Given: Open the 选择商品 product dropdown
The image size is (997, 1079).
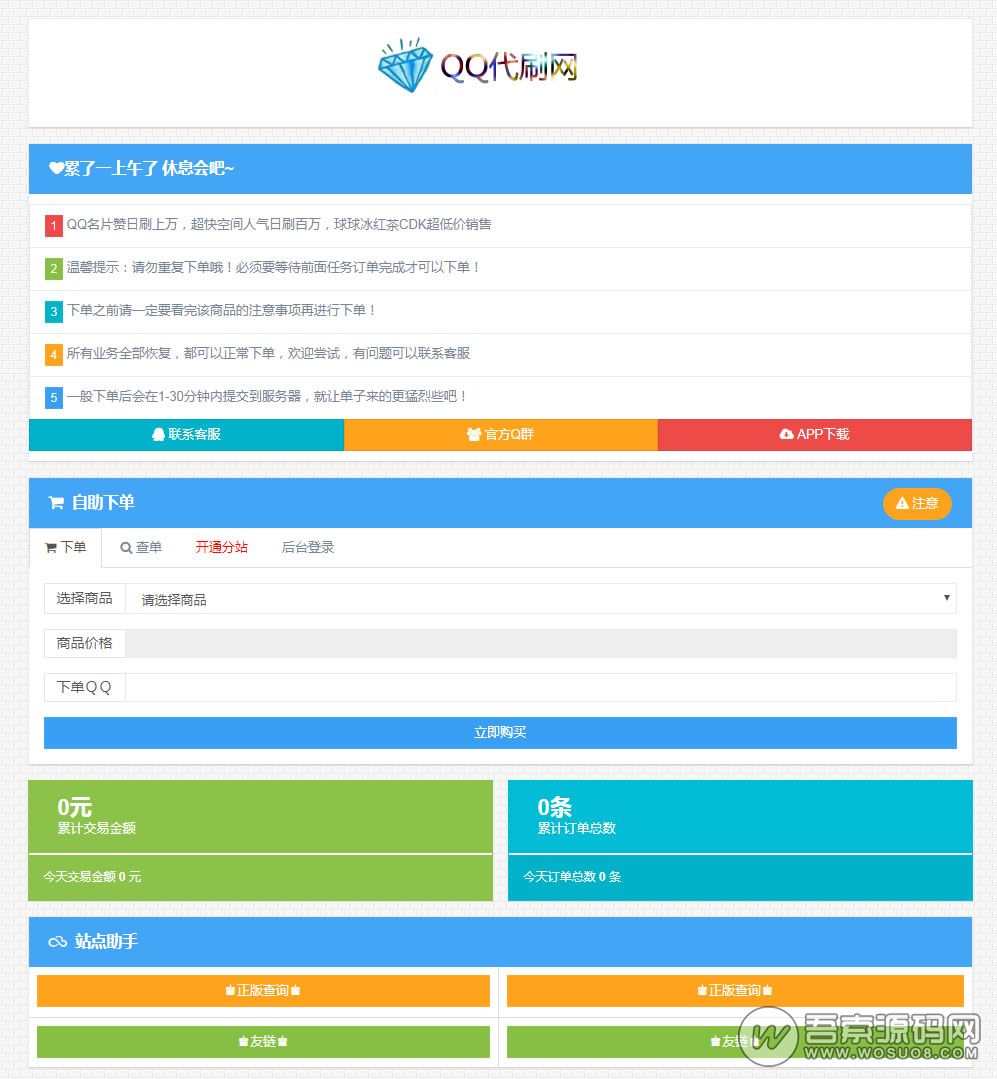Looking at the screenshot, I should (540, 599).
